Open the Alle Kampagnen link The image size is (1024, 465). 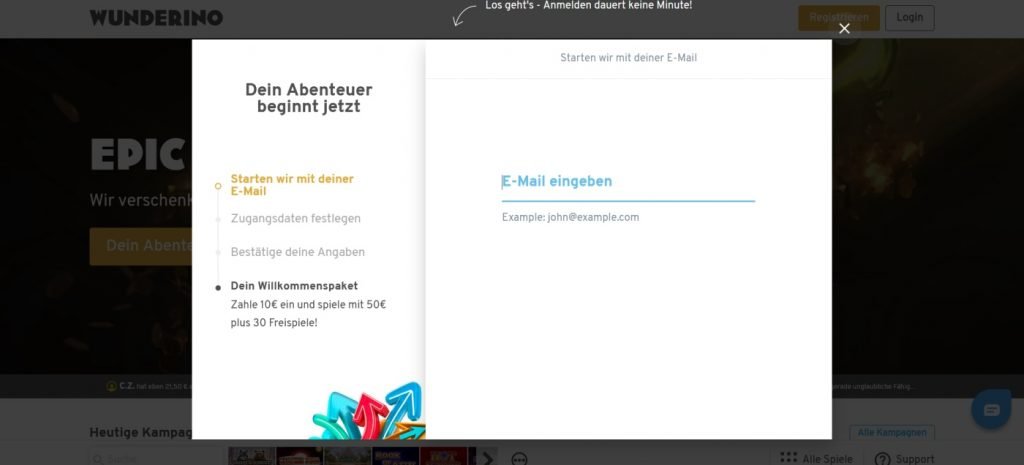(891, 432)
